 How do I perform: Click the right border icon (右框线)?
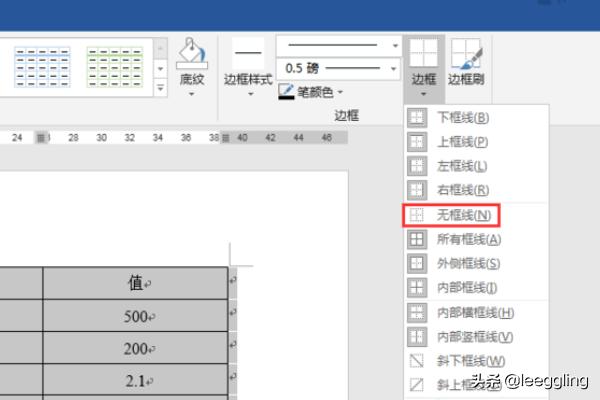pyautogui.click(x=417, y=190)
